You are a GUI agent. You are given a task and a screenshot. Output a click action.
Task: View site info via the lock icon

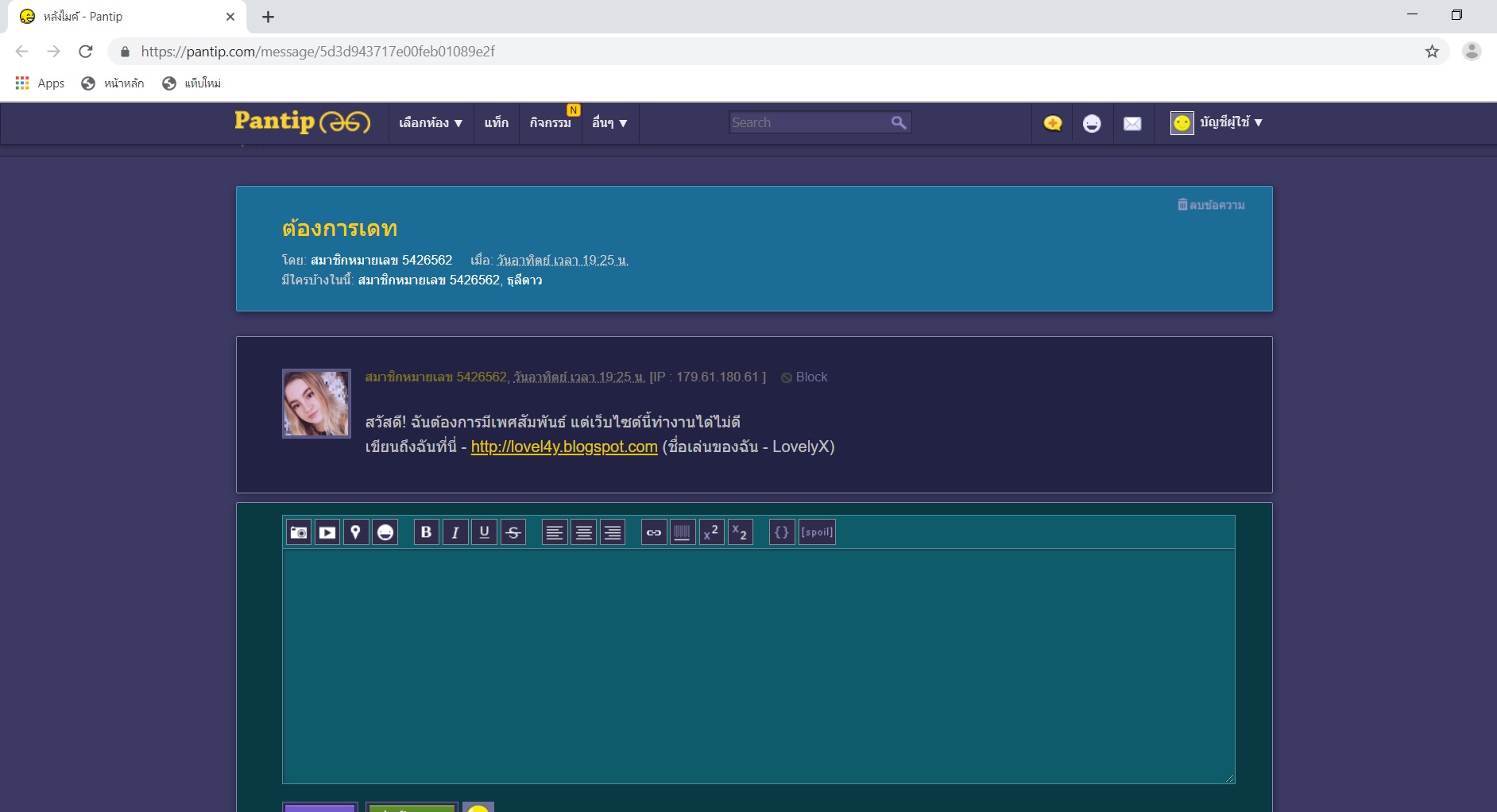click(x=125, y=52)
